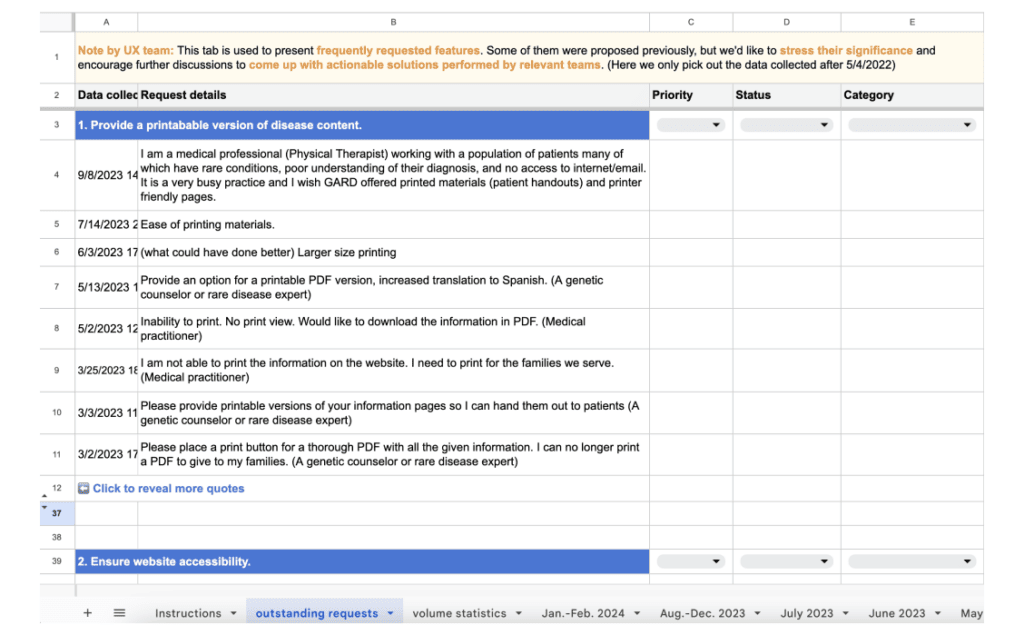Click the cell 'Ease of printing materials.'
Image resolution: width=1024 pixels, height=635 pixels.
point(393,225)
